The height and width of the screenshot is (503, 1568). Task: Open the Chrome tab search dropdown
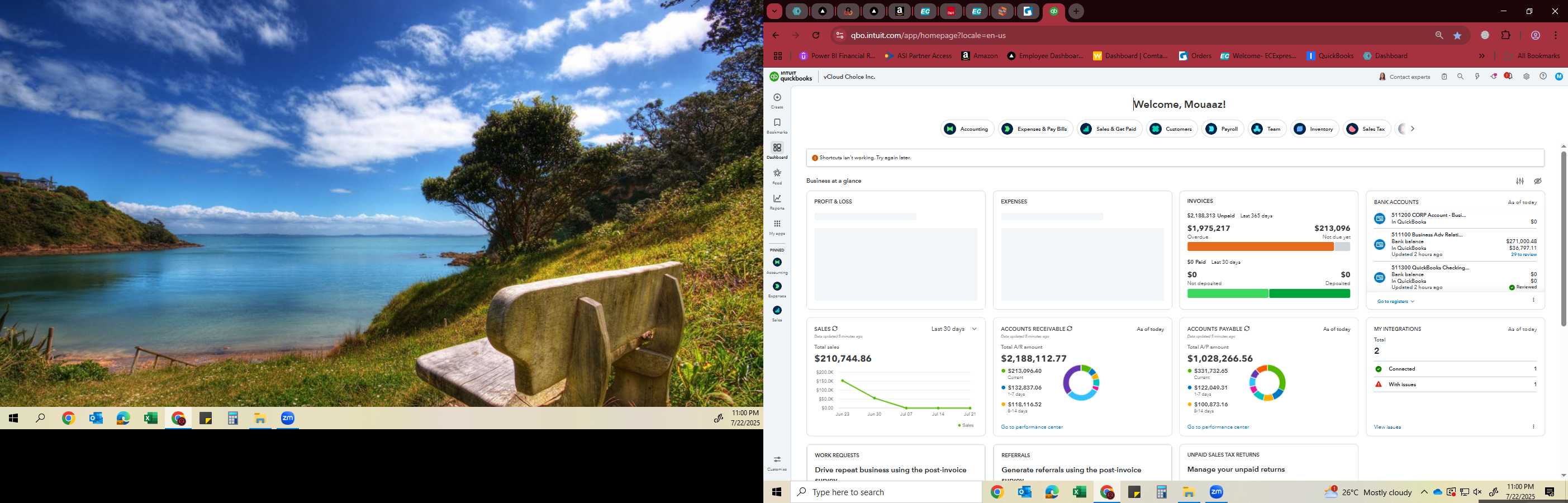click(x=775, y=11)
